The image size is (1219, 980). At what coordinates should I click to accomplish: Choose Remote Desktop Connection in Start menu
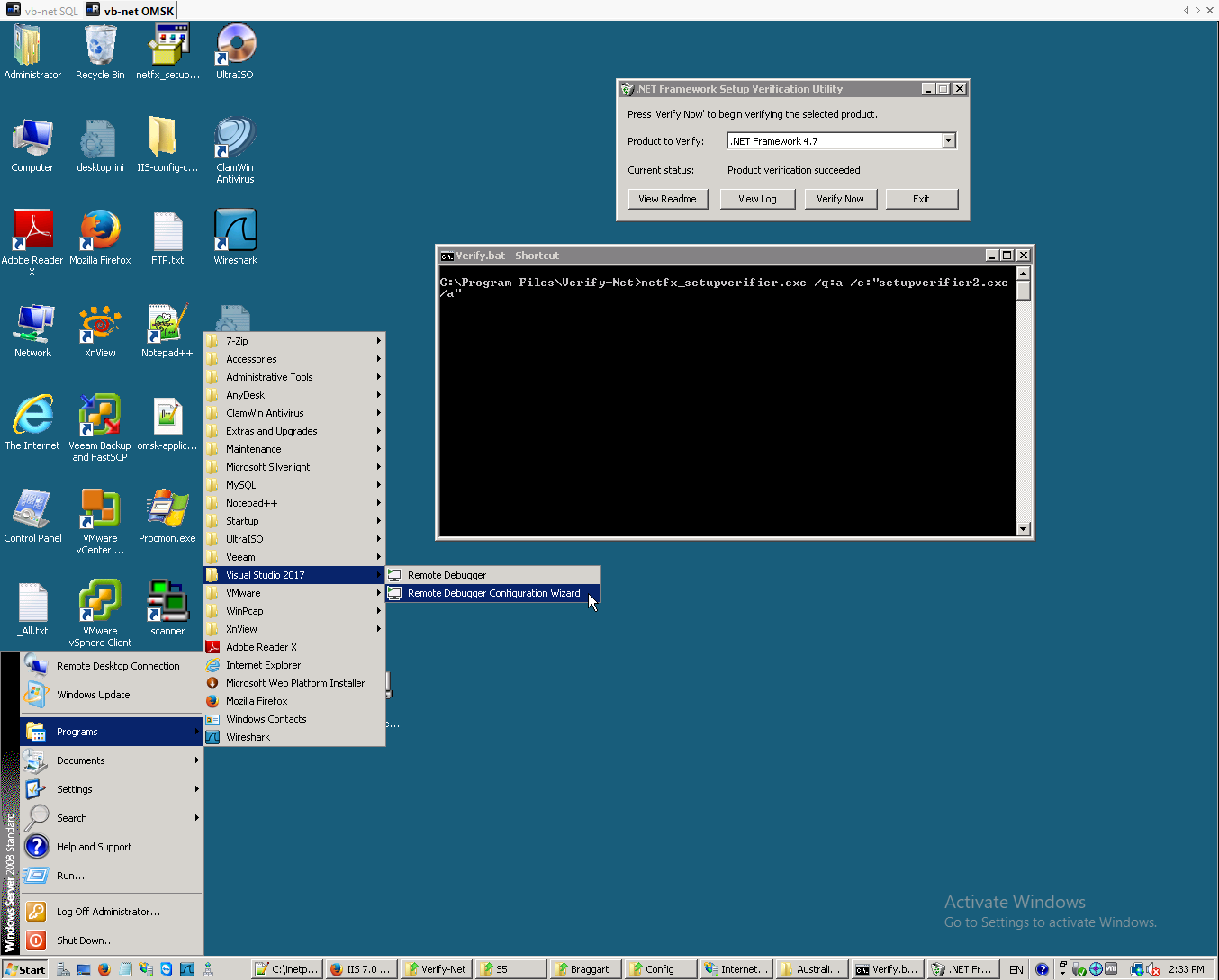(x=112, y=666)
